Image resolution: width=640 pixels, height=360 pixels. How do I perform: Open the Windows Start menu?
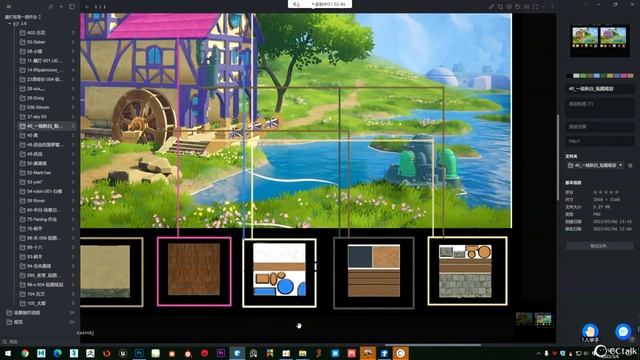coord(8,353)
